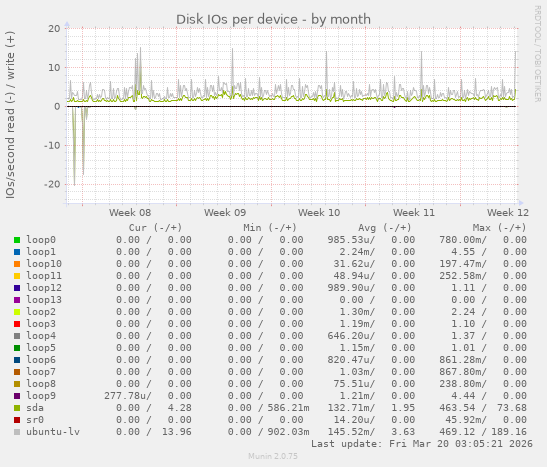Select the loop9 legend label

[41, 396]
